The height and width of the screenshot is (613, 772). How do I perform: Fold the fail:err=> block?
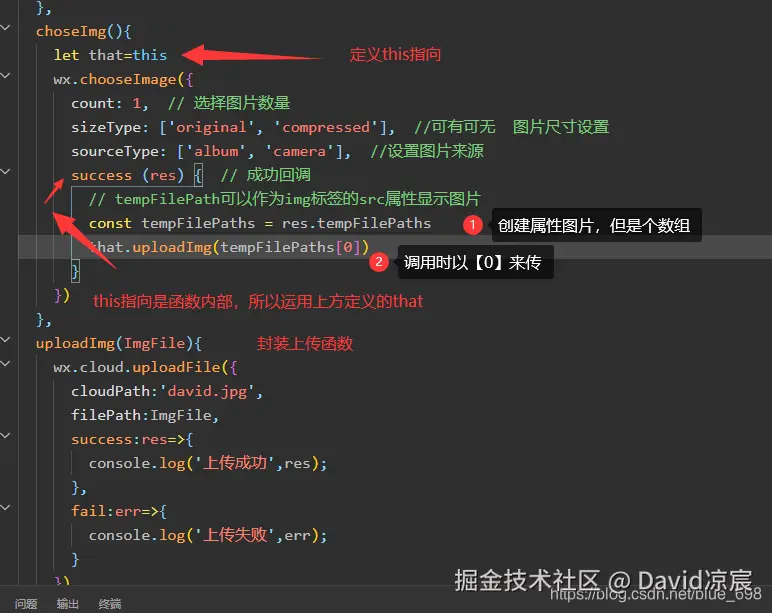click(x=5, y=507)
